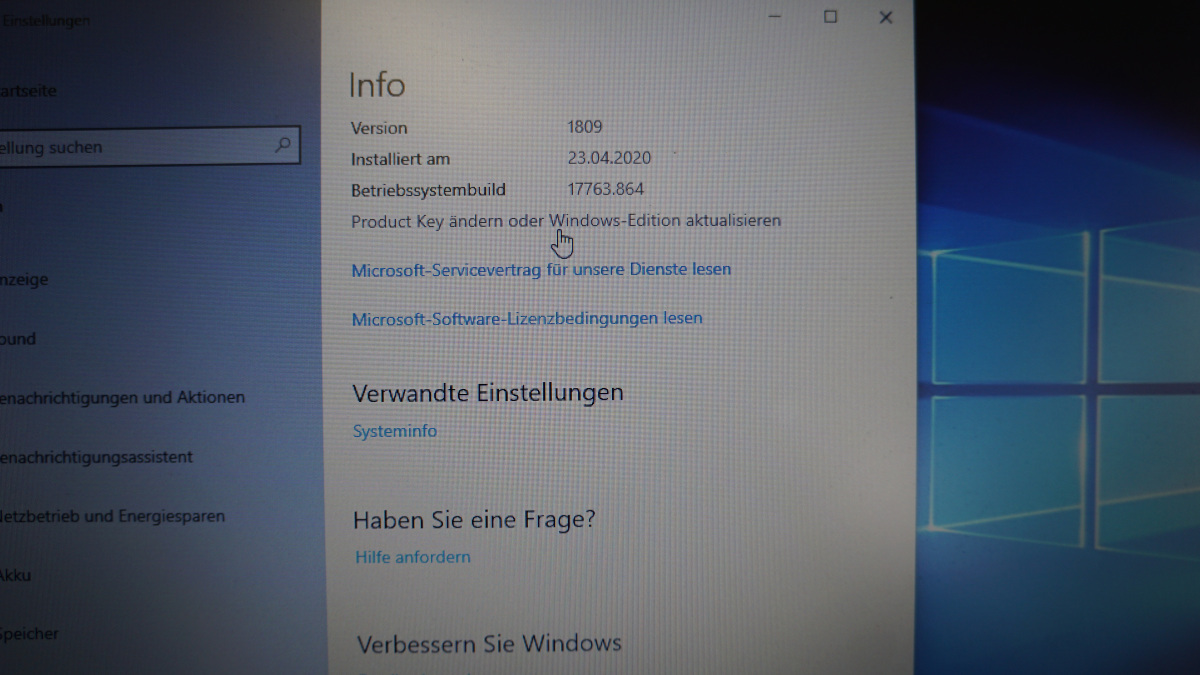
Task: Click the Info heading
Action: point(377,85)
